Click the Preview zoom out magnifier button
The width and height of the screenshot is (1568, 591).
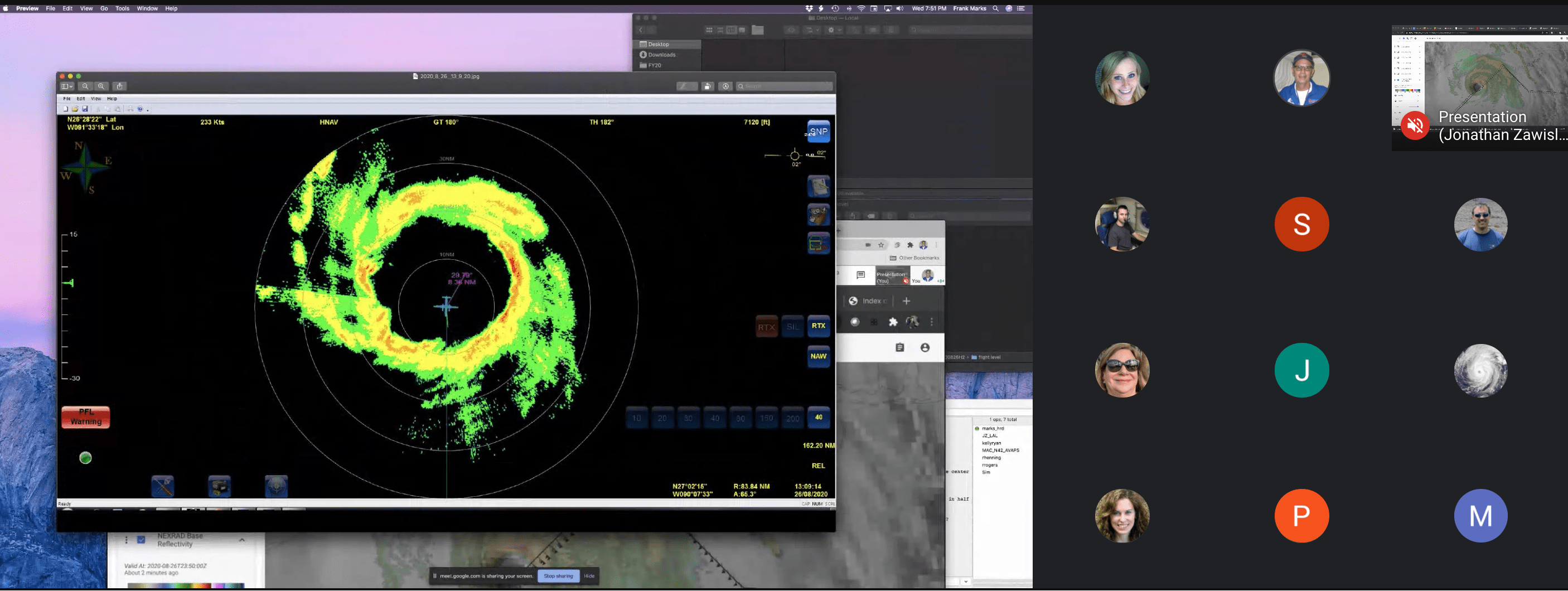(x=85, y=86)
